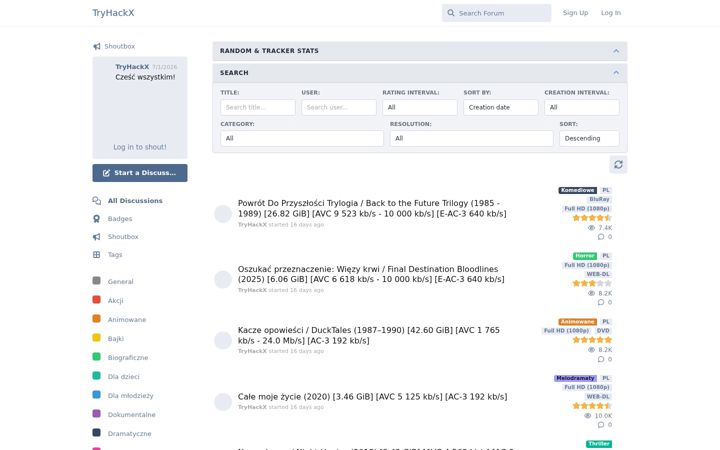Click the yellow Bajki color swatch
This screenshot has height=450, width=720.
(x=96, y=338)
